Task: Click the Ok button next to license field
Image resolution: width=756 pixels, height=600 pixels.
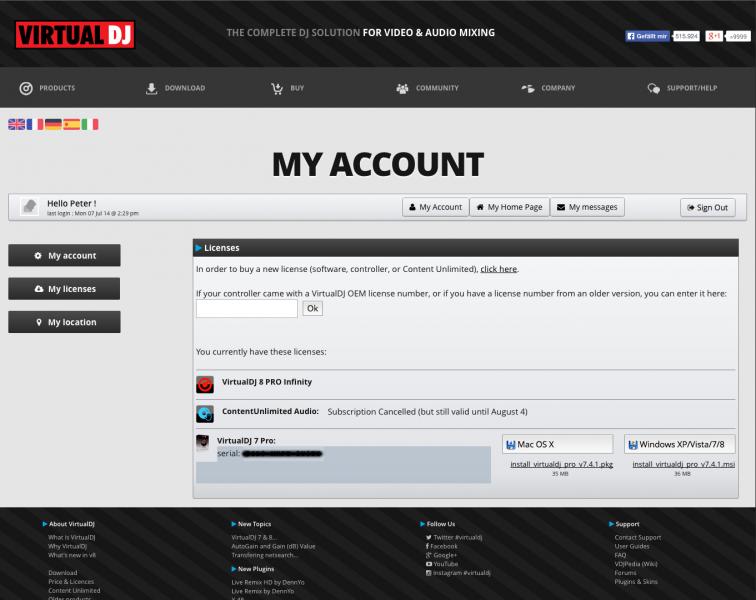Action: [x=312, y=308]
